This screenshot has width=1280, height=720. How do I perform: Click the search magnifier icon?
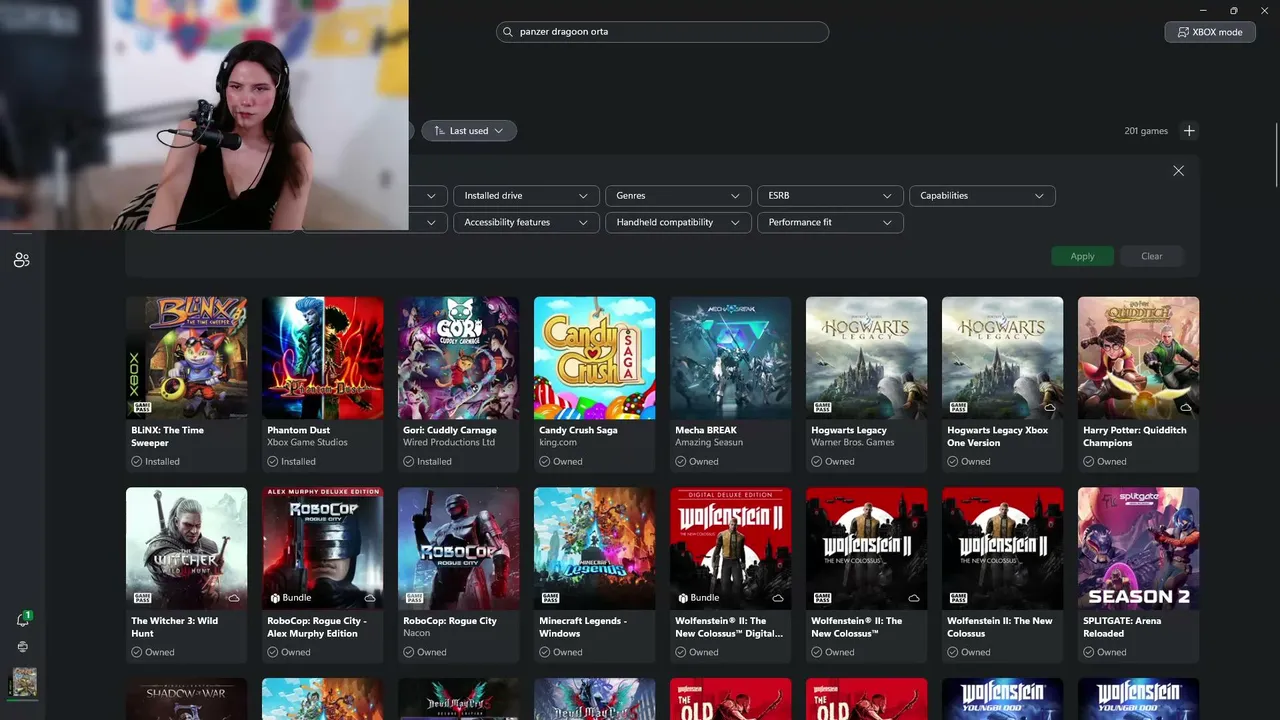pyautogui.click(x=509, y=32)
